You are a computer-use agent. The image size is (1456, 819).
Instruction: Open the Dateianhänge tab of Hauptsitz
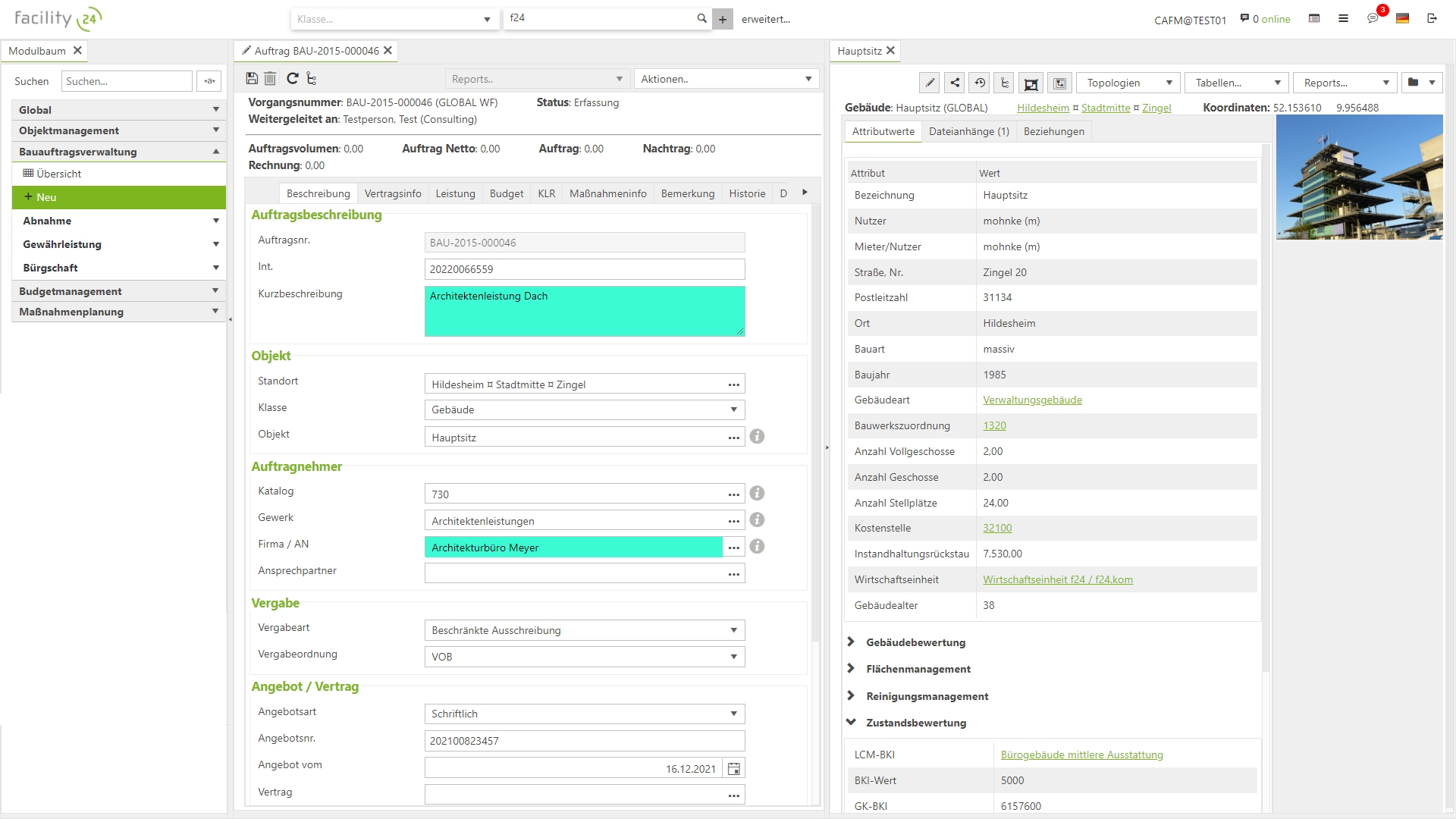[x=969, y=130]
